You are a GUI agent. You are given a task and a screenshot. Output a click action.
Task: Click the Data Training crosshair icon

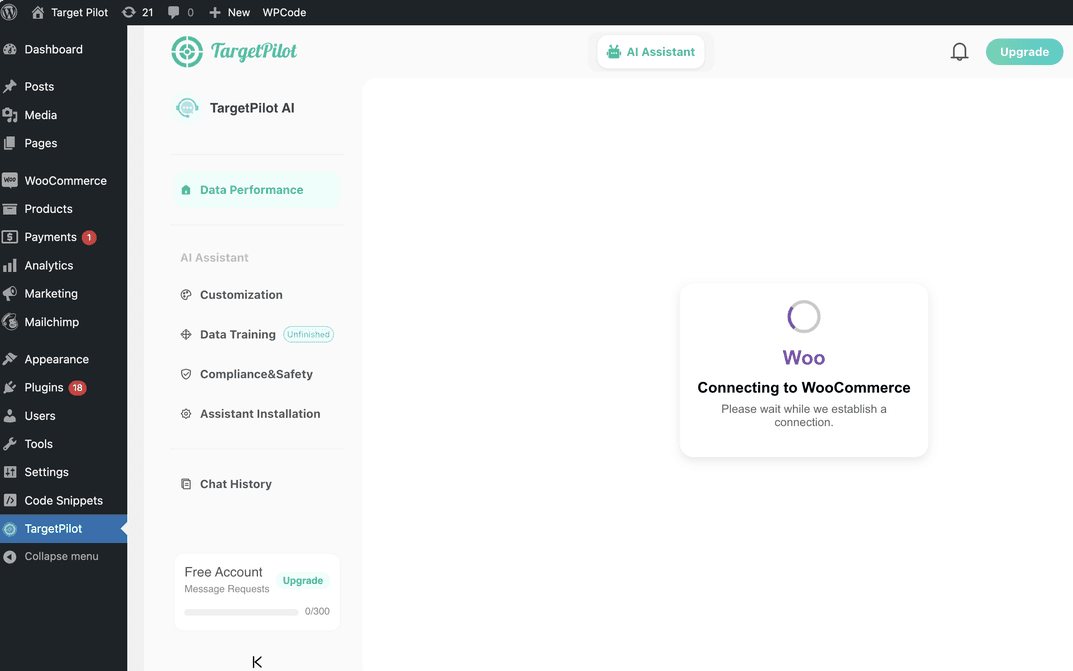(x=185, y=334)
